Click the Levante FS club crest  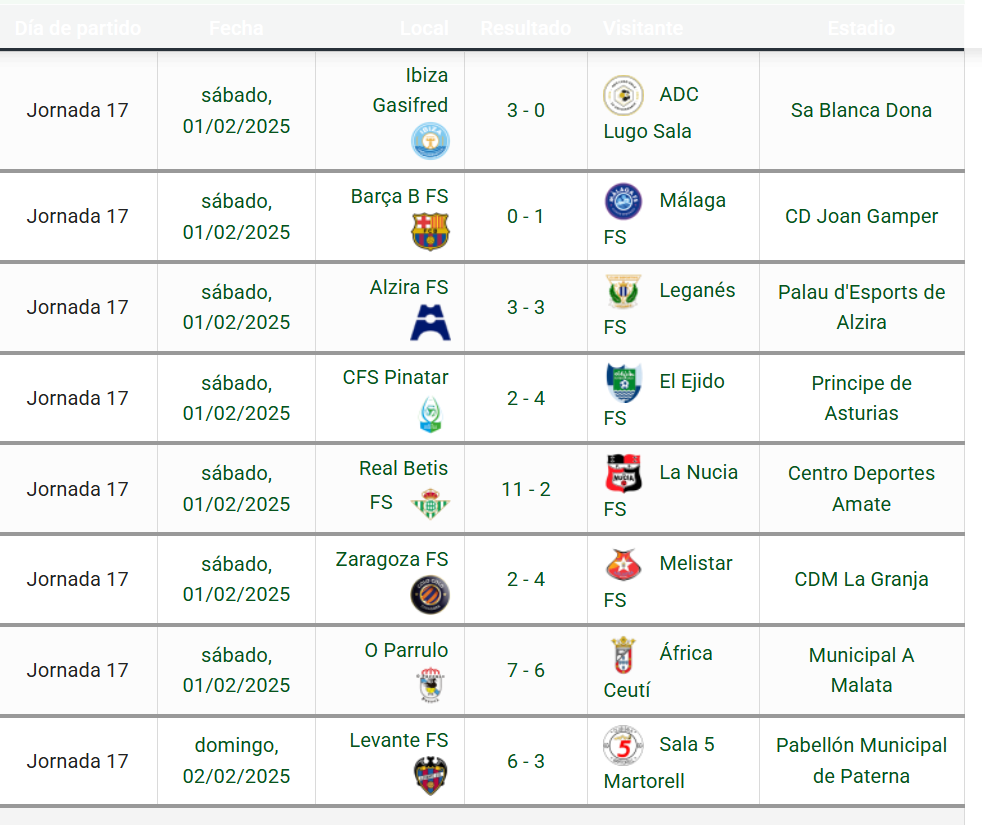430,776
